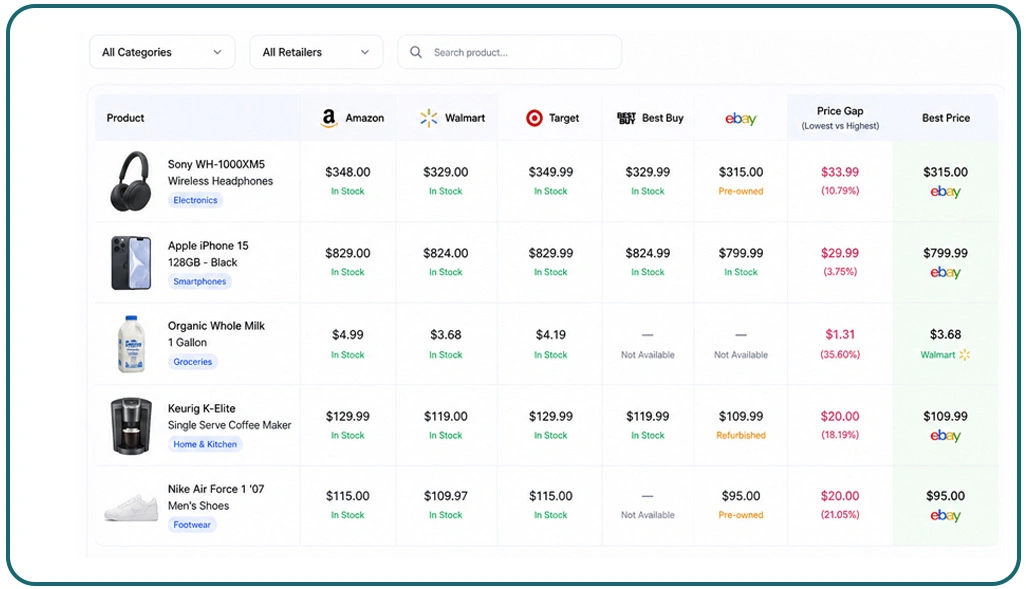Click the Best Buy column header label
Viewport: 1026px width, 589px height.
point(663,118)
